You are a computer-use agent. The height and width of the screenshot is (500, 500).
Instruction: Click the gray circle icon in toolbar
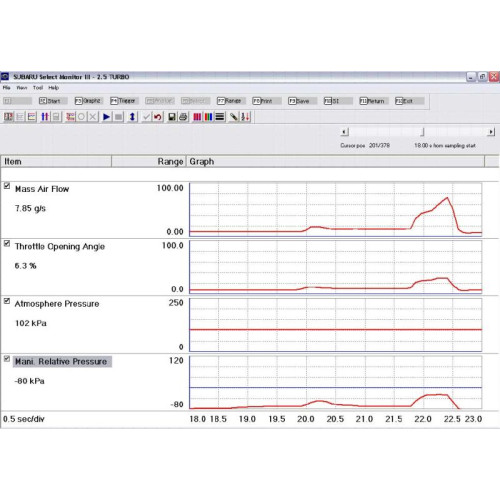tap(81, 117)
